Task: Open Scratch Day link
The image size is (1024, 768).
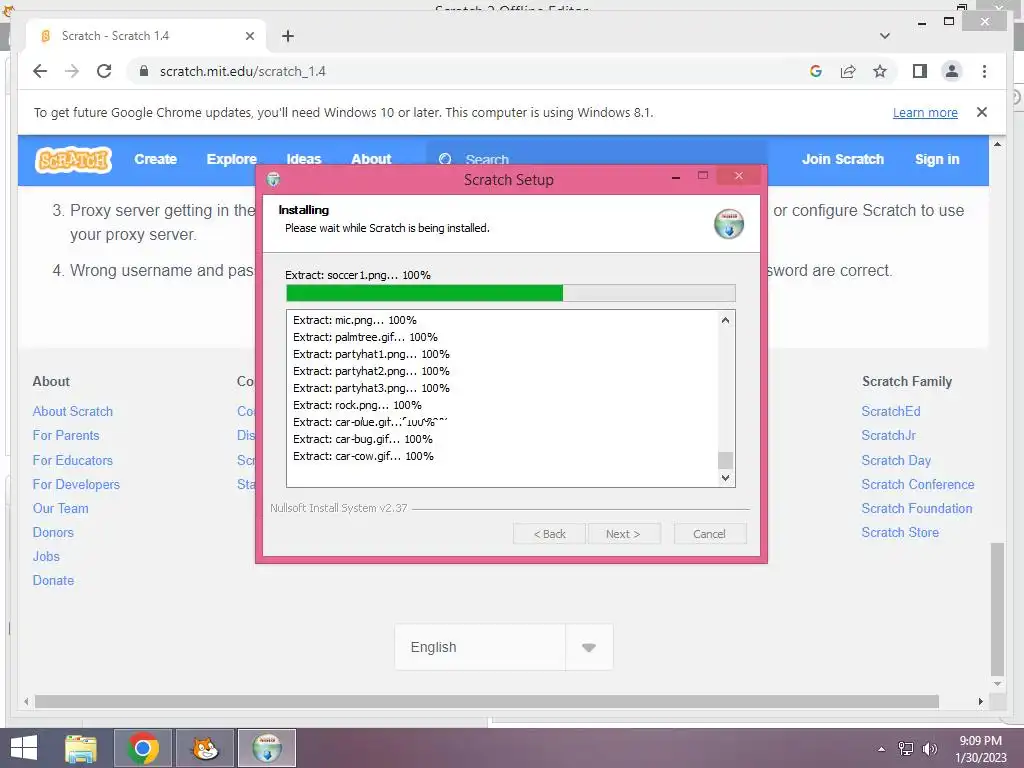Action: pos(896,460)
